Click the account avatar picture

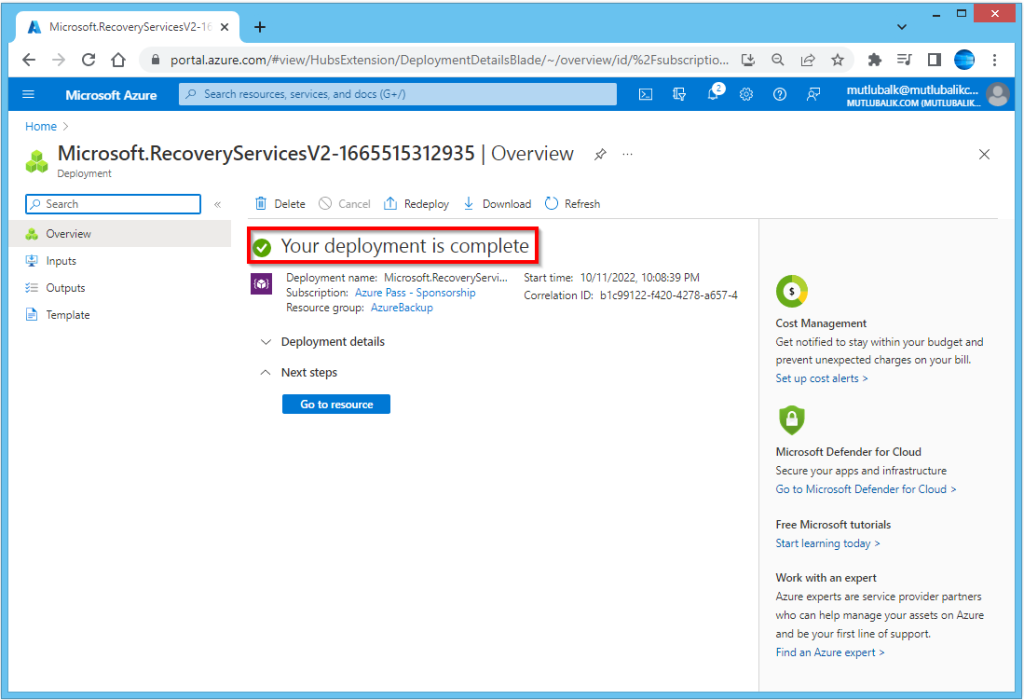tap(997, 94)
